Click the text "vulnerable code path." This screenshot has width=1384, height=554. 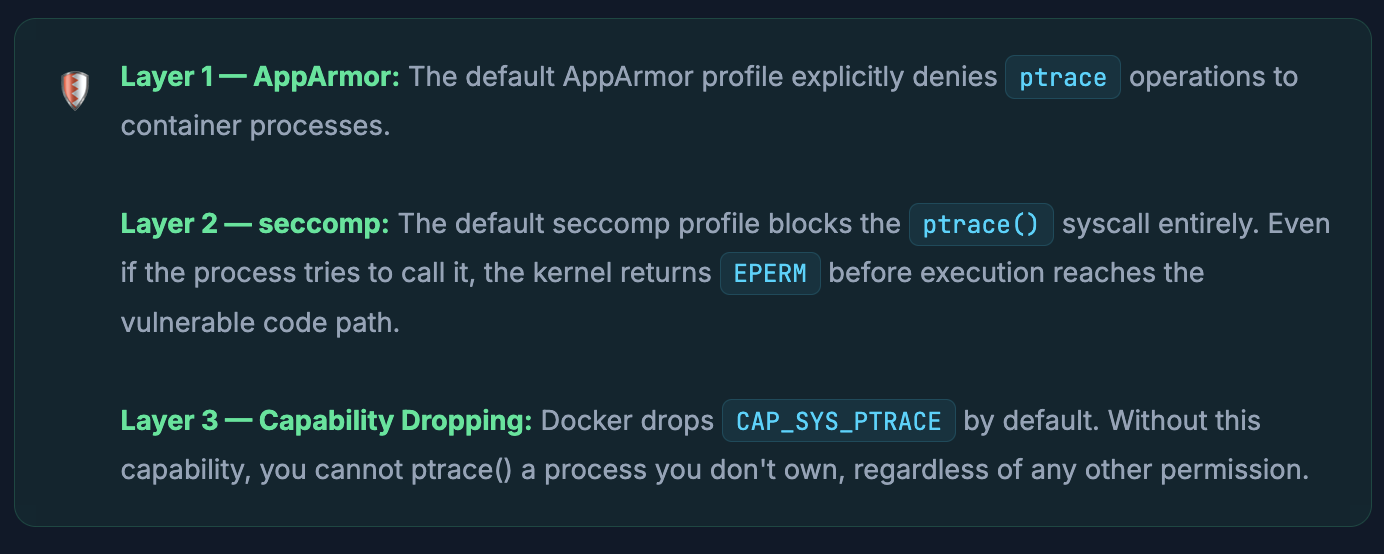pyautogui.click(x=260, y=323)
